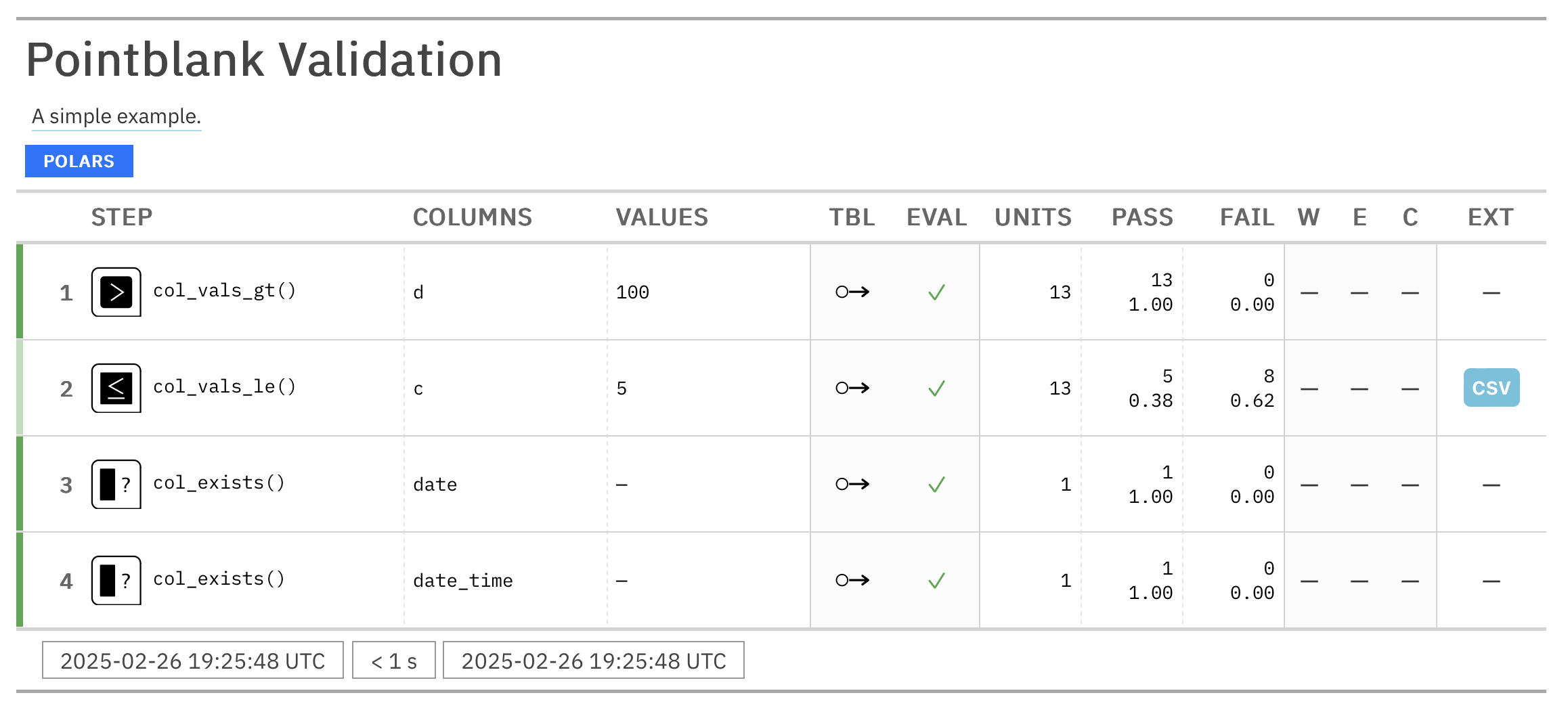Click the POLARS table type badge
The width and height of the screenshot is (1568, 712).
click(x=79, y=161)
